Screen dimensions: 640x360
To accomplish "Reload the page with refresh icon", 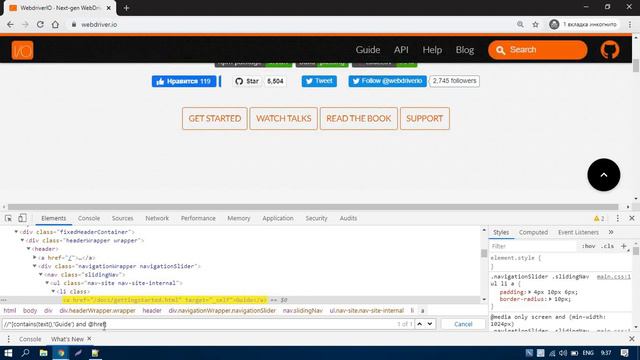I will (40, 24).
